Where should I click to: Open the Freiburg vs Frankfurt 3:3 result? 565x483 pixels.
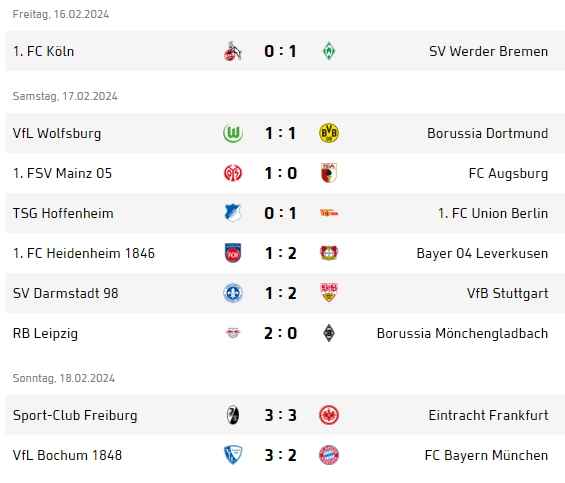280,415
